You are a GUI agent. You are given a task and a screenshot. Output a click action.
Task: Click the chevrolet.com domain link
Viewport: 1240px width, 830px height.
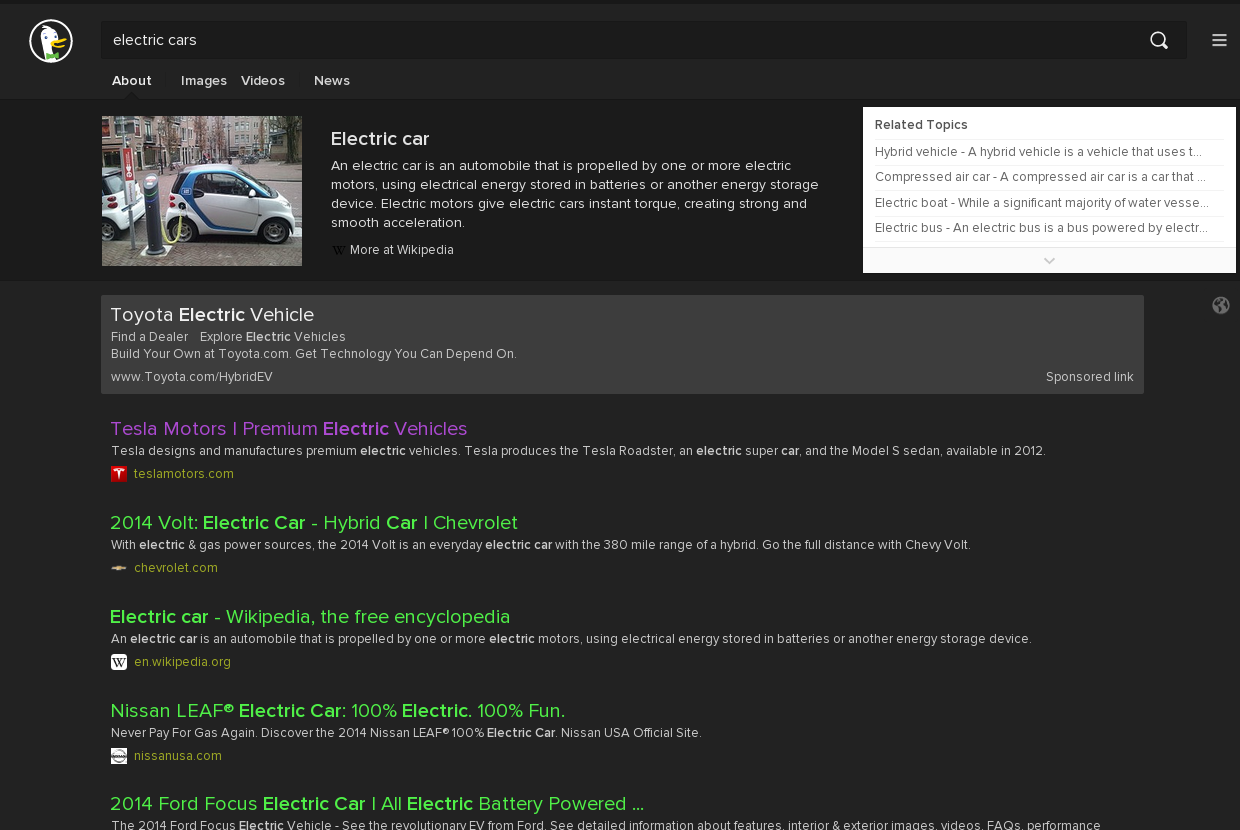coord(176,568)
